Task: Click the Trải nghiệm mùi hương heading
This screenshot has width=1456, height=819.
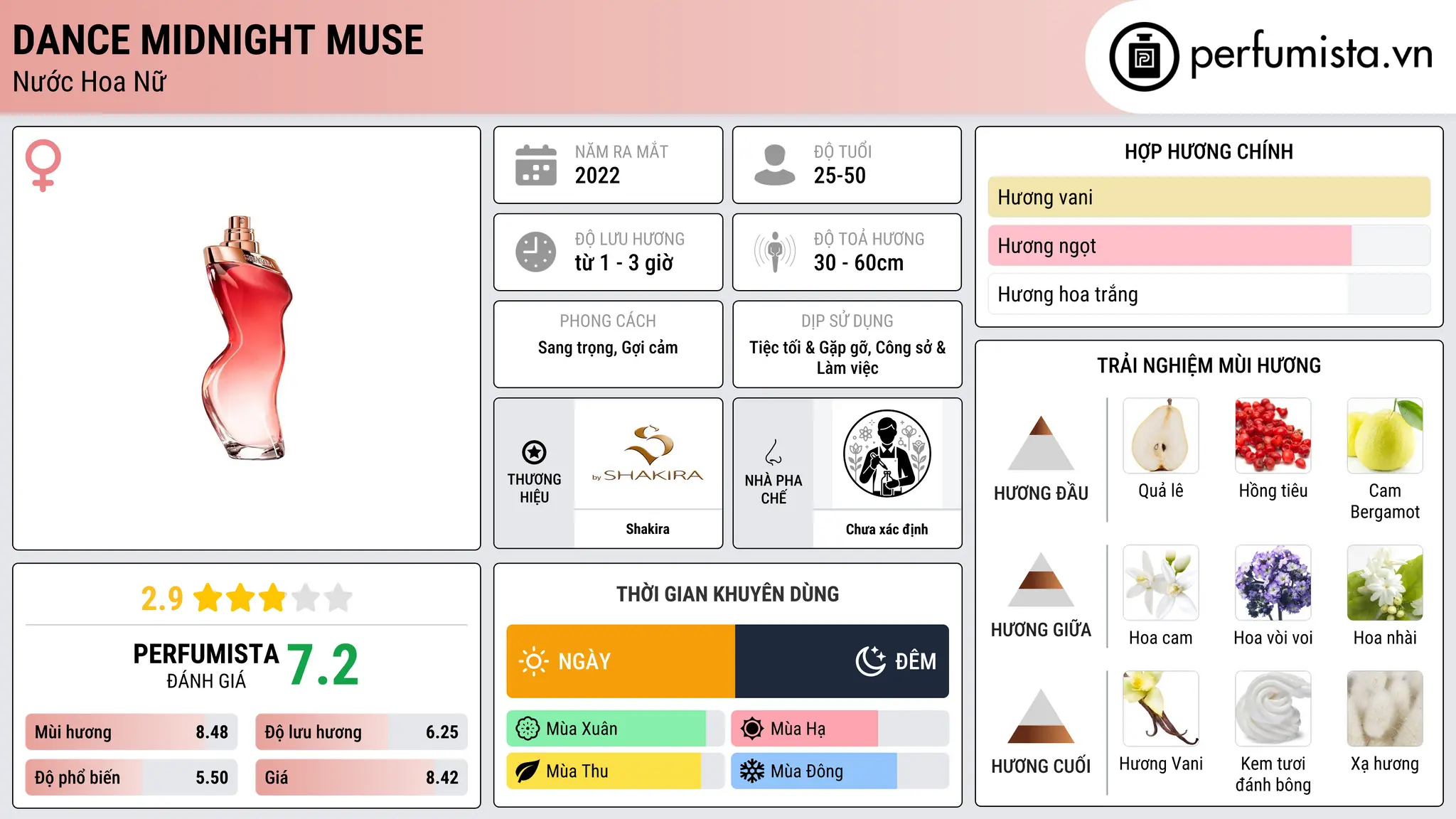Action: [1209, 365]
